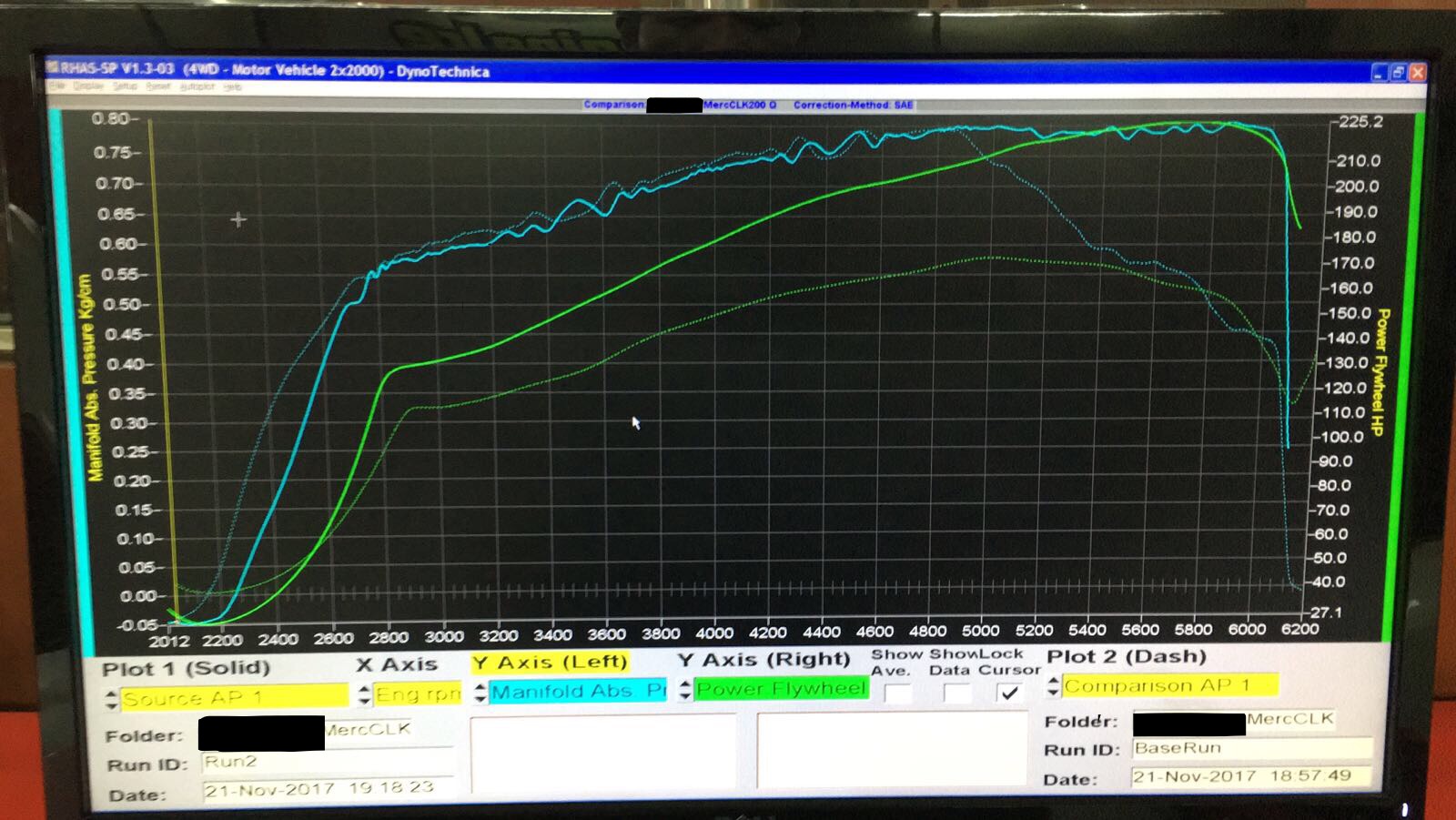Restore down the DynoTechnica window
Viewport: 1456px width, 820px height.
click(1399, 72)
